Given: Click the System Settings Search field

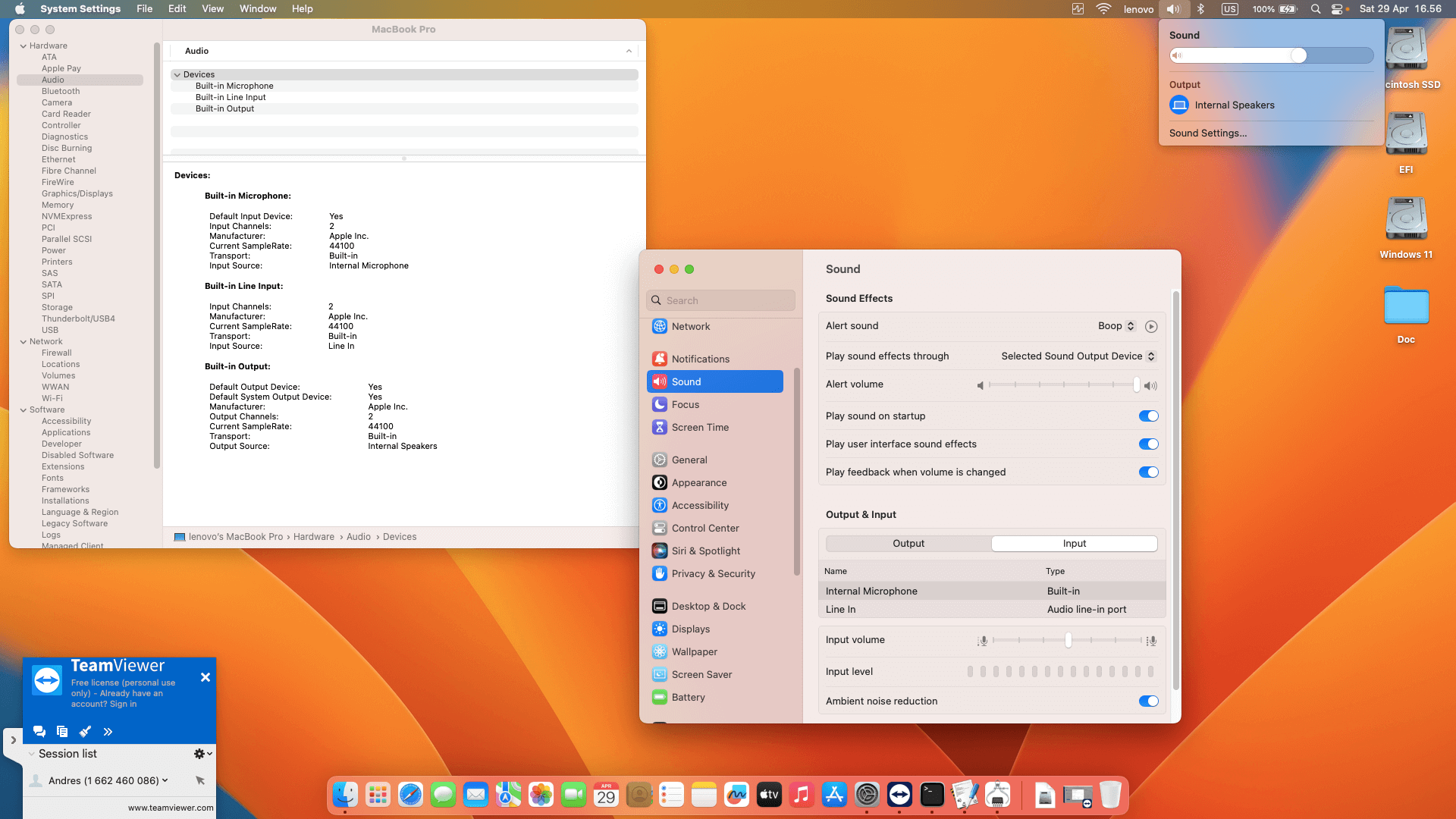Looking at the screenshot, I should (x=720, y=301).
